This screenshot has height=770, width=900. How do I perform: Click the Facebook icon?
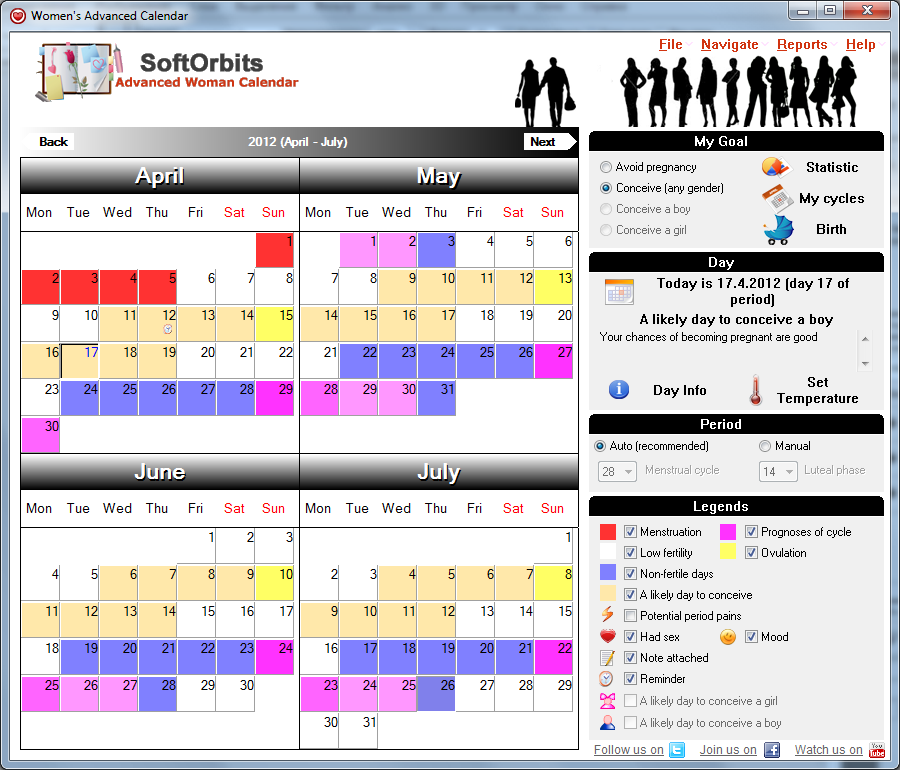(772, 750)
